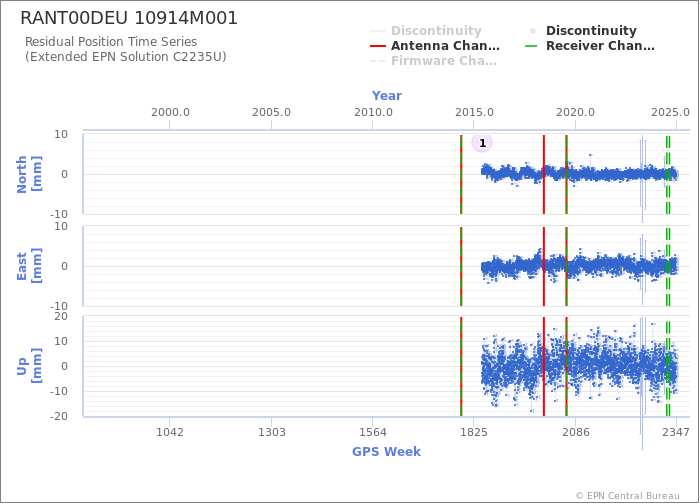700x504 pixels.
Task: Click the GPS week 1564 tick label
Action: (x=373, y=432)
